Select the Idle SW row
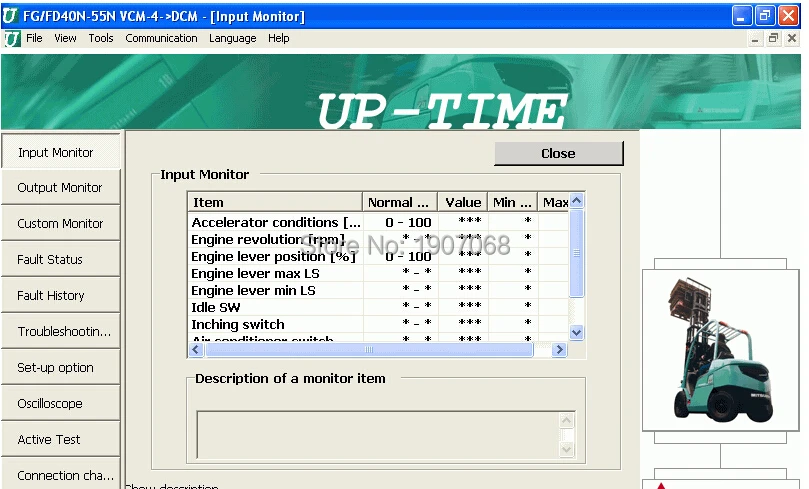The height and width of the screenshot is (489, 809). pos(379,307)
